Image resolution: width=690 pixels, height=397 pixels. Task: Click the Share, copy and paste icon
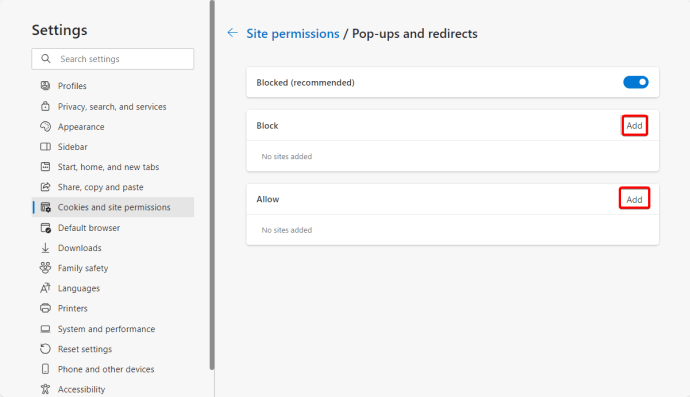point(45,187)
